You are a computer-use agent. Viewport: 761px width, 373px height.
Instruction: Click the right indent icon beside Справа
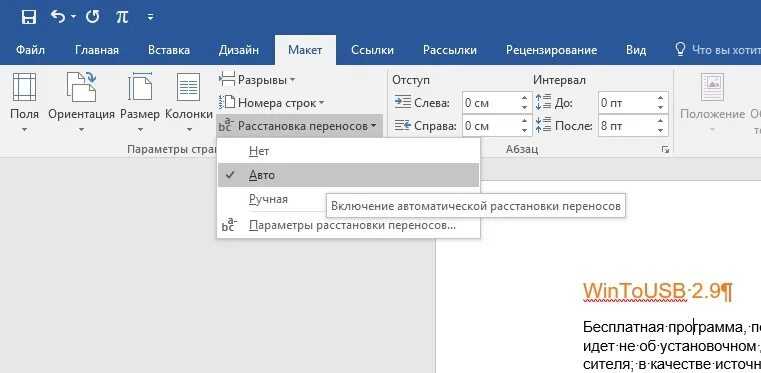click(402, 126)
